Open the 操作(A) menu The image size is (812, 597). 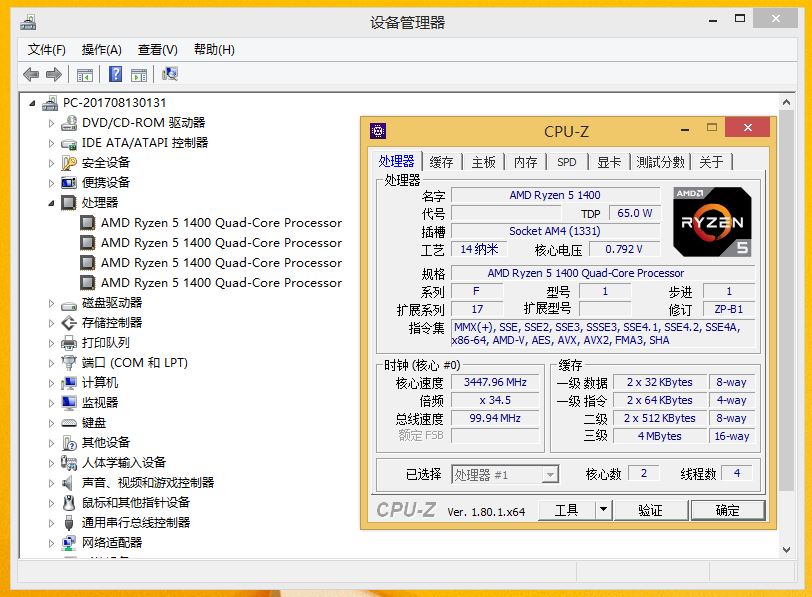pyautogui.click(x=102, y=49)
